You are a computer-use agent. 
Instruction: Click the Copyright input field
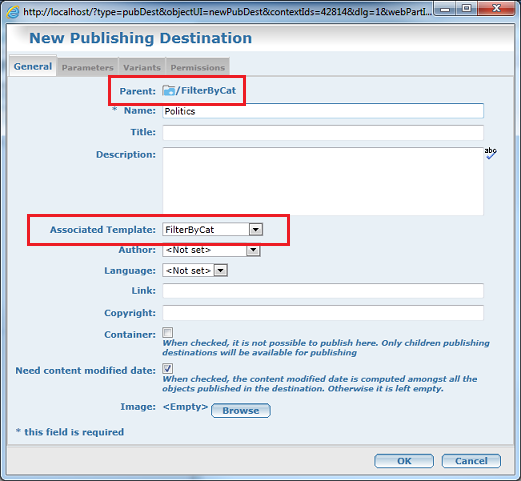pos(323,313)
